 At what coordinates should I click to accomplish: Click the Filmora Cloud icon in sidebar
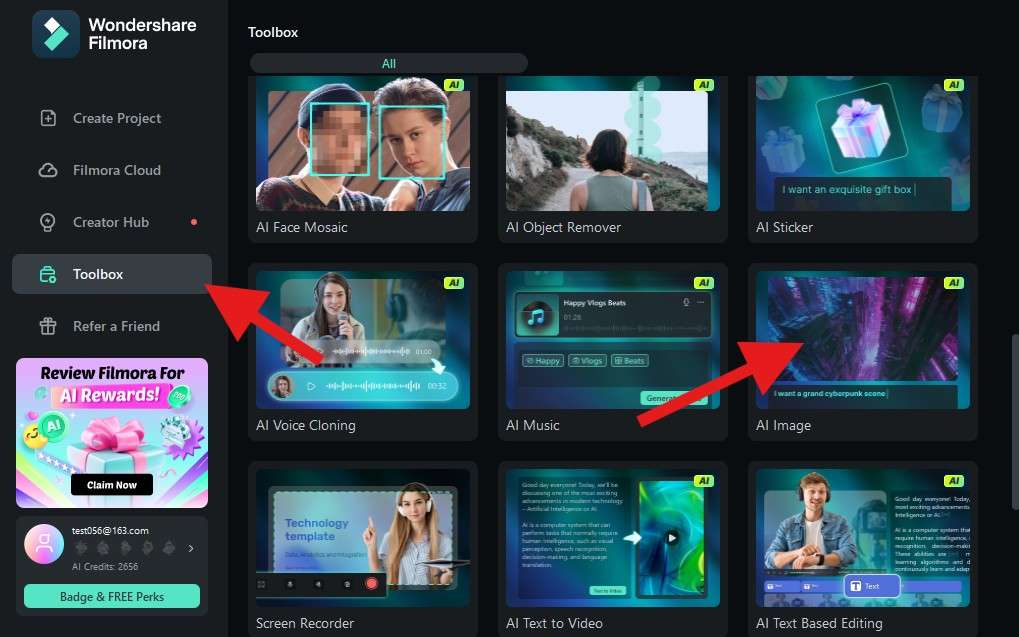[x=48, y=170]
